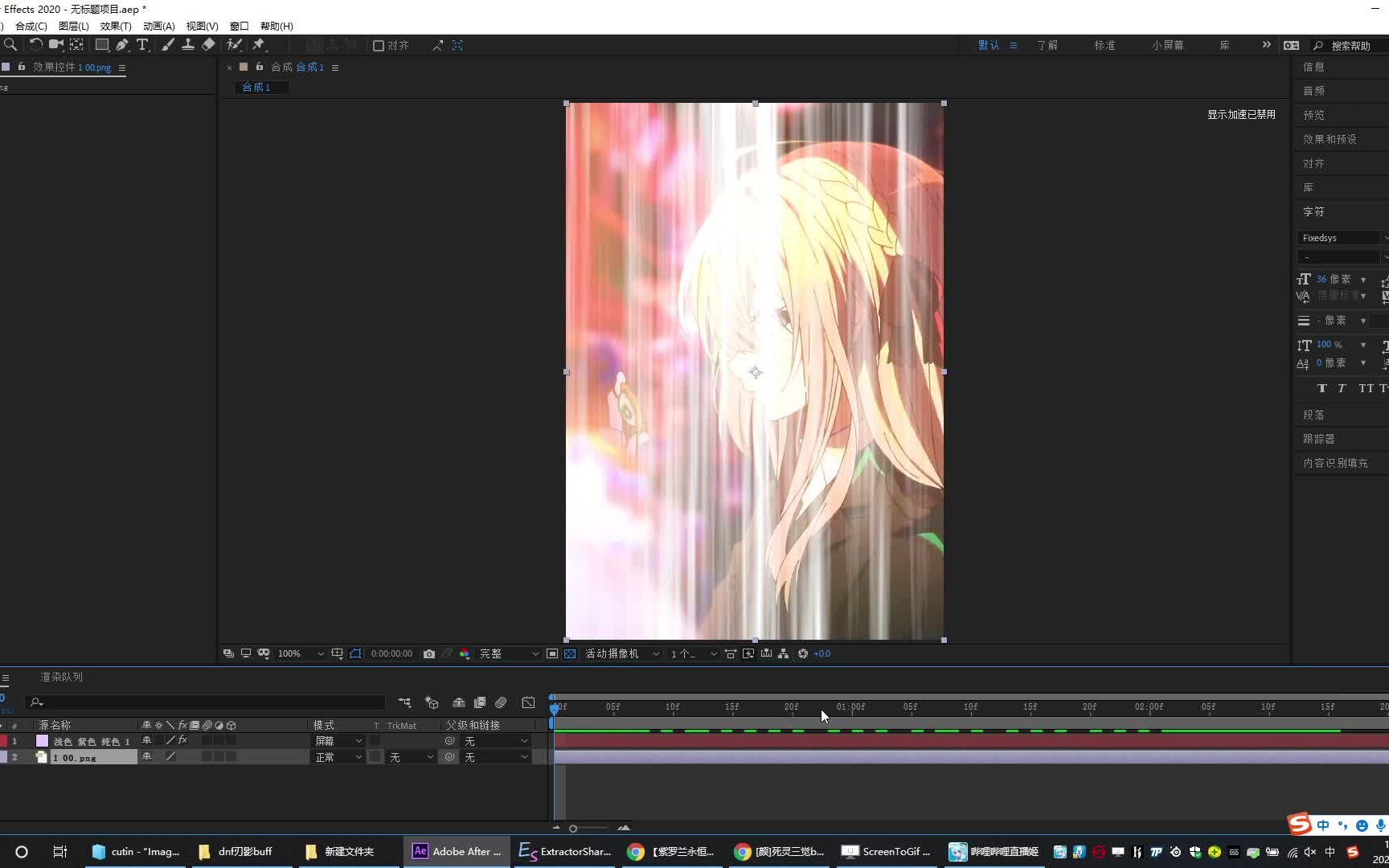This screenshot has height=868, width=1389.
Task: Select the Rectangle shape tool
Action: click(x=102, y=45)
